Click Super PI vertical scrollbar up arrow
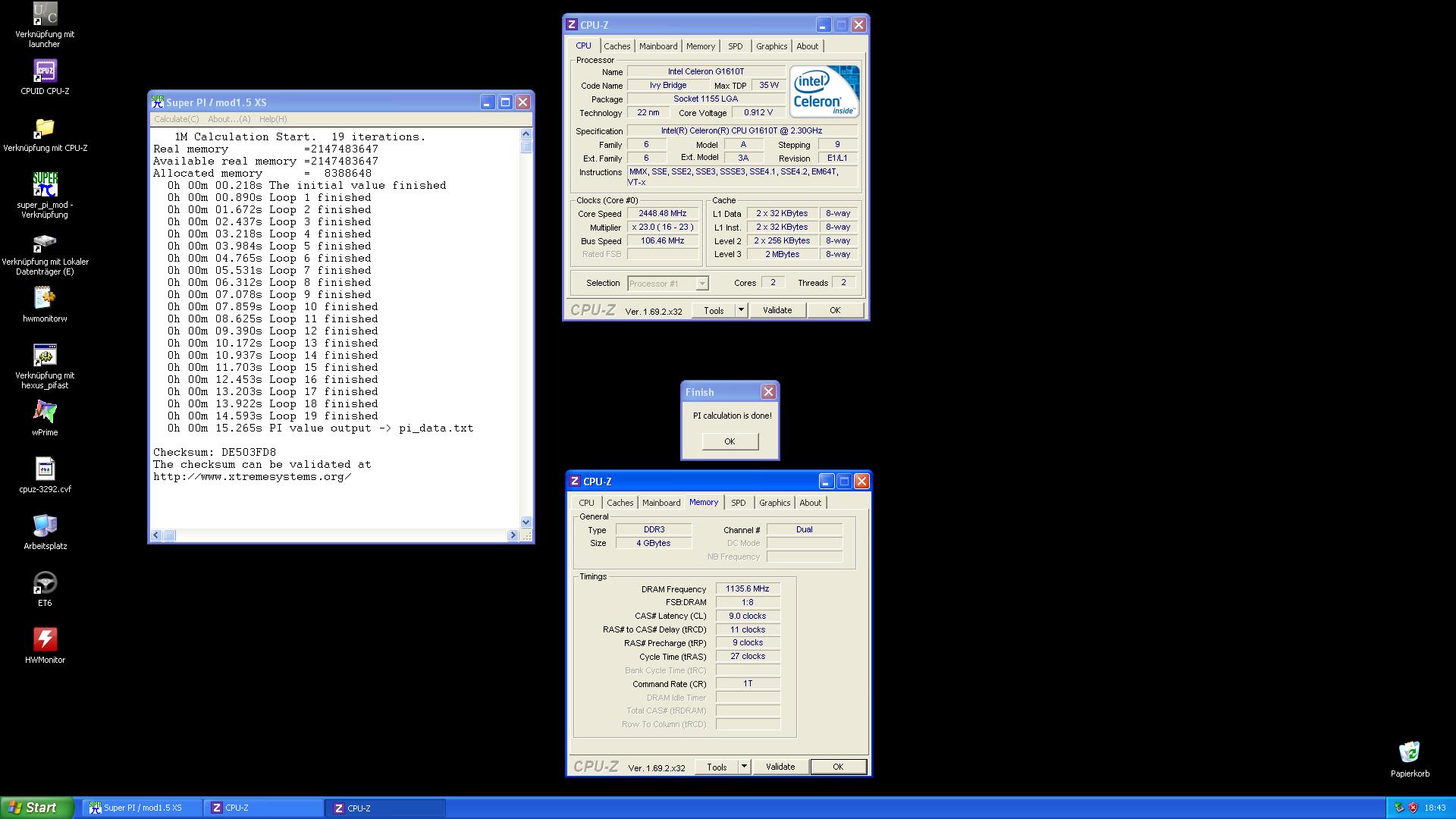The height and width of the screenshot is (819, 1456). (526, 134)
